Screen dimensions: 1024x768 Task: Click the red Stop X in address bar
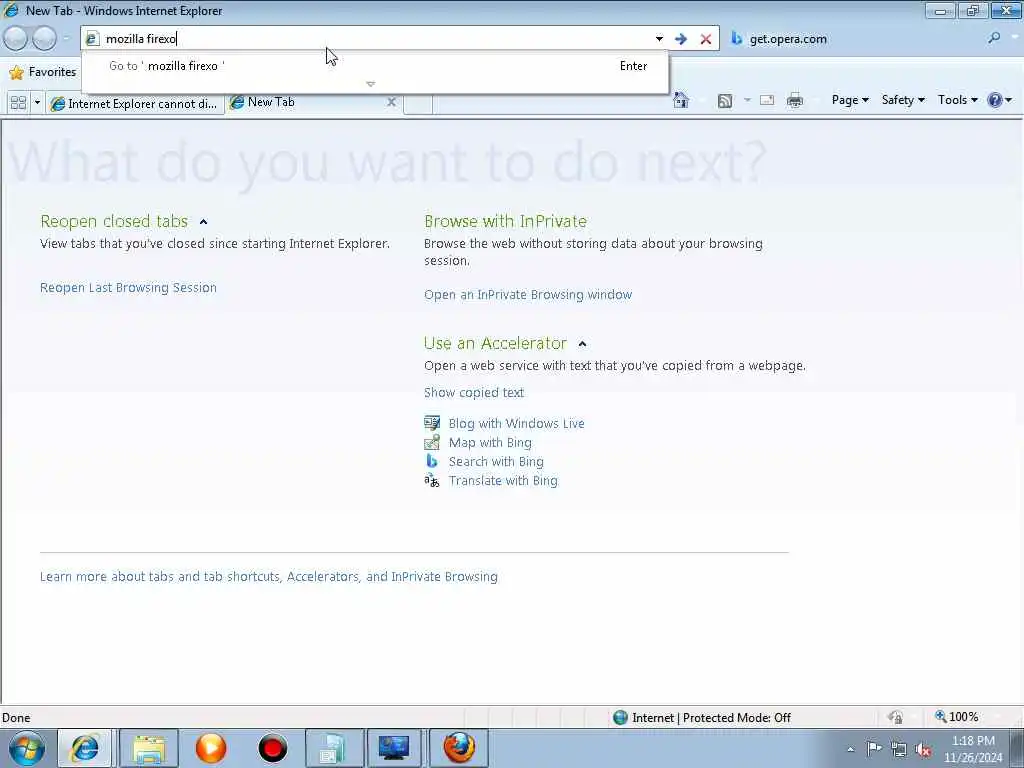point(706,39)
